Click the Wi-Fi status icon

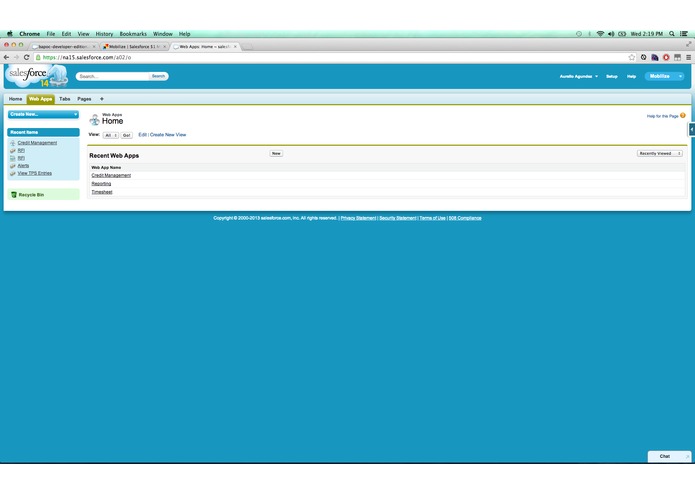600,34
